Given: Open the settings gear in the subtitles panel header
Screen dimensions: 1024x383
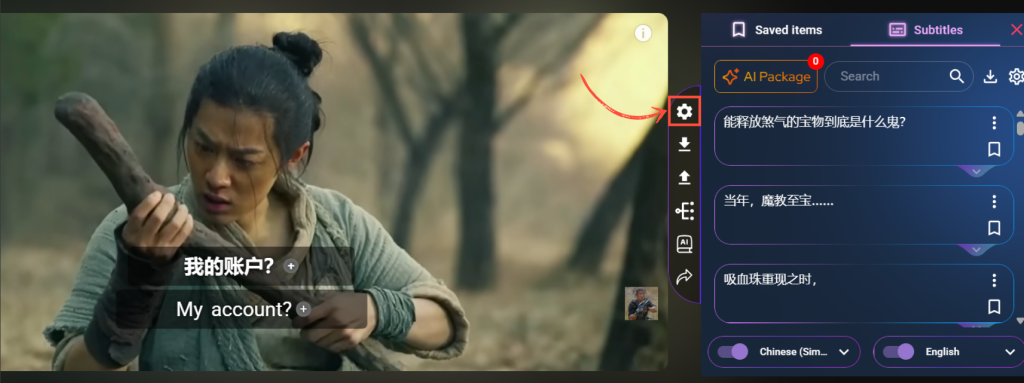Looking at the screenshot, I should [x=1016, y=76].
